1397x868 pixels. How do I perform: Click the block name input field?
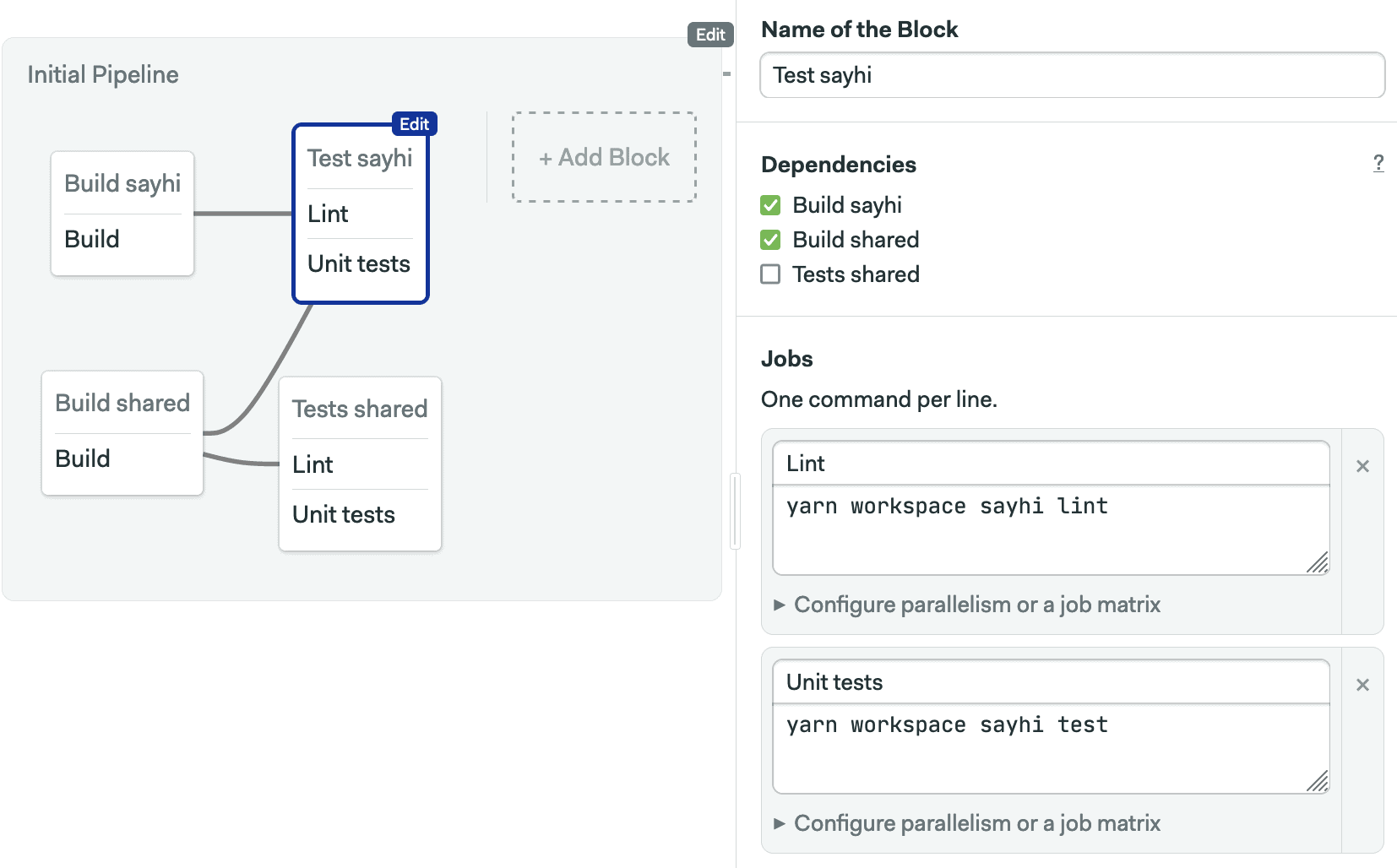pos(1072,75)
